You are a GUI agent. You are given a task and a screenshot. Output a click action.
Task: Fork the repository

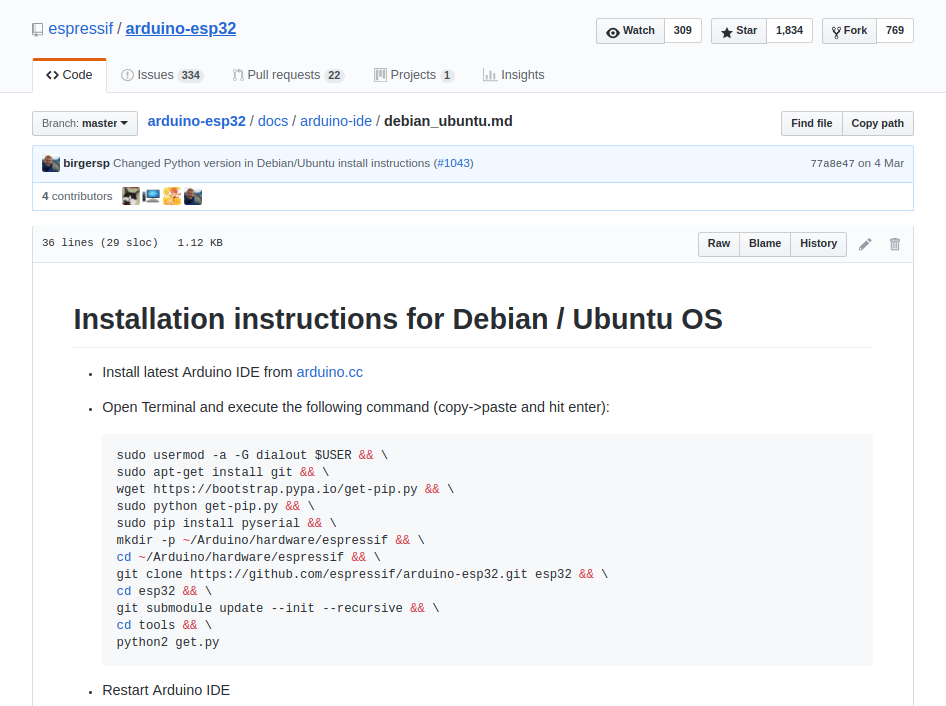click(x=849, y=31)
